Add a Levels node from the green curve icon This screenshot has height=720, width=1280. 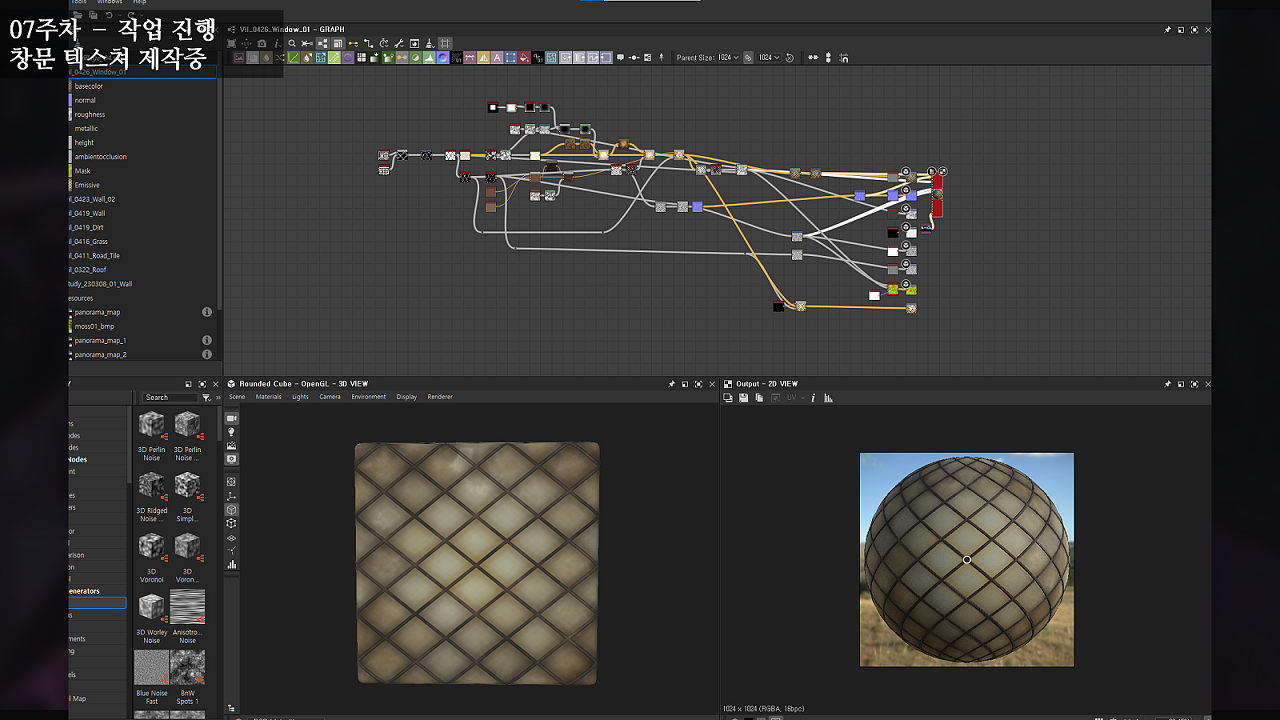point(293,57)
